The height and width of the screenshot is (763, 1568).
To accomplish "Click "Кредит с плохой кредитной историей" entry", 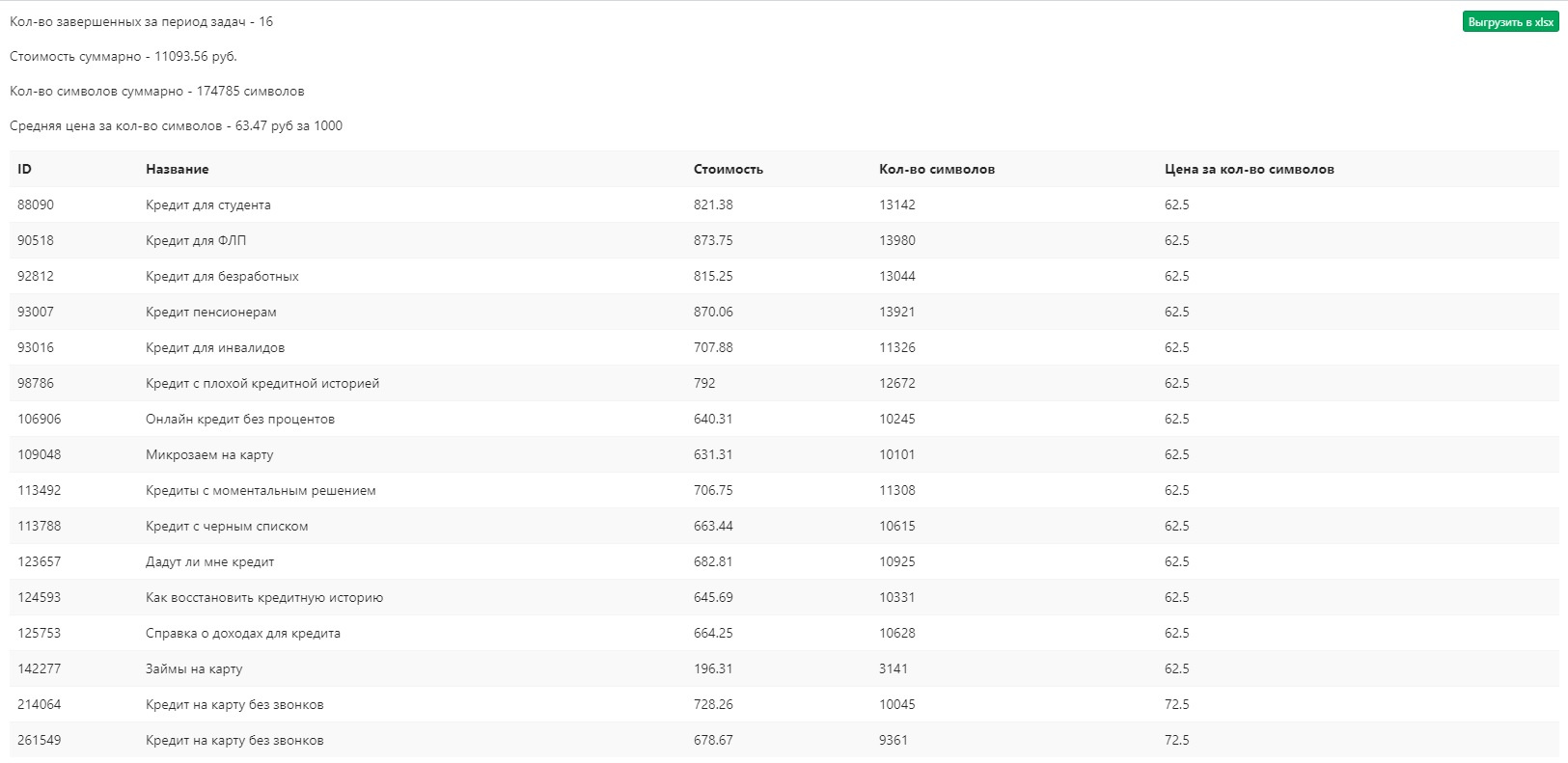I will (262, 383).
